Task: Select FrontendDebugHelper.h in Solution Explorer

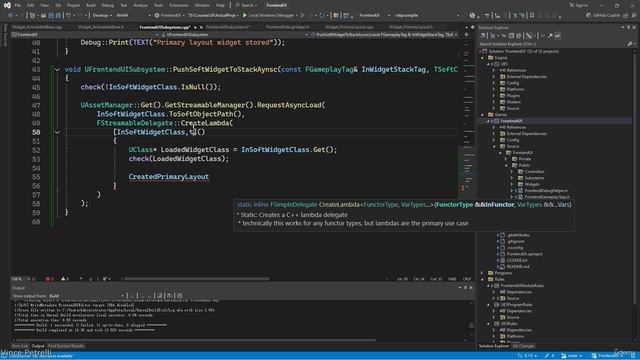Action: pos(546,191)
